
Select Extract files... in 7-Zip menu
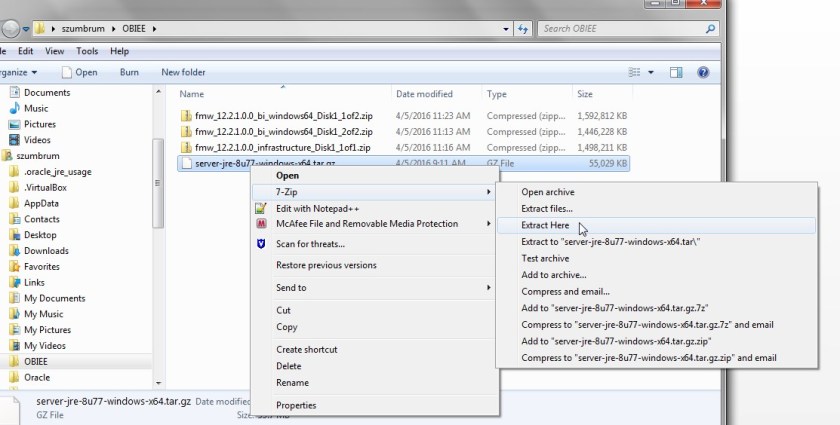coord(547,208)
